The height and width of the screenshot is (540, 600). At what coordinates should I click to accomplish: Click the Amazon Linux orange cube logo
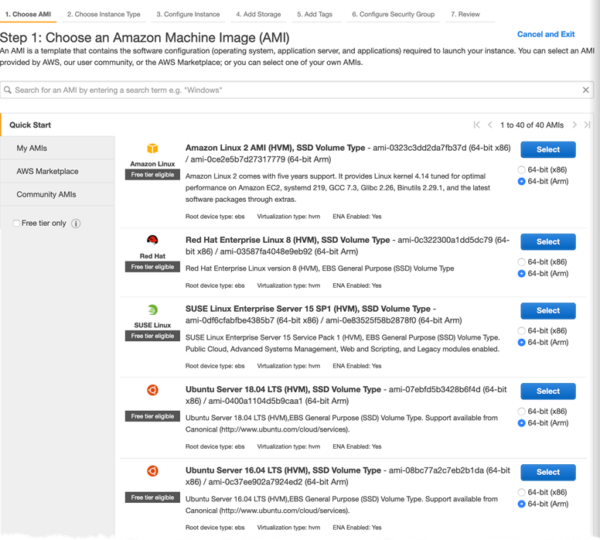(152, 148)
